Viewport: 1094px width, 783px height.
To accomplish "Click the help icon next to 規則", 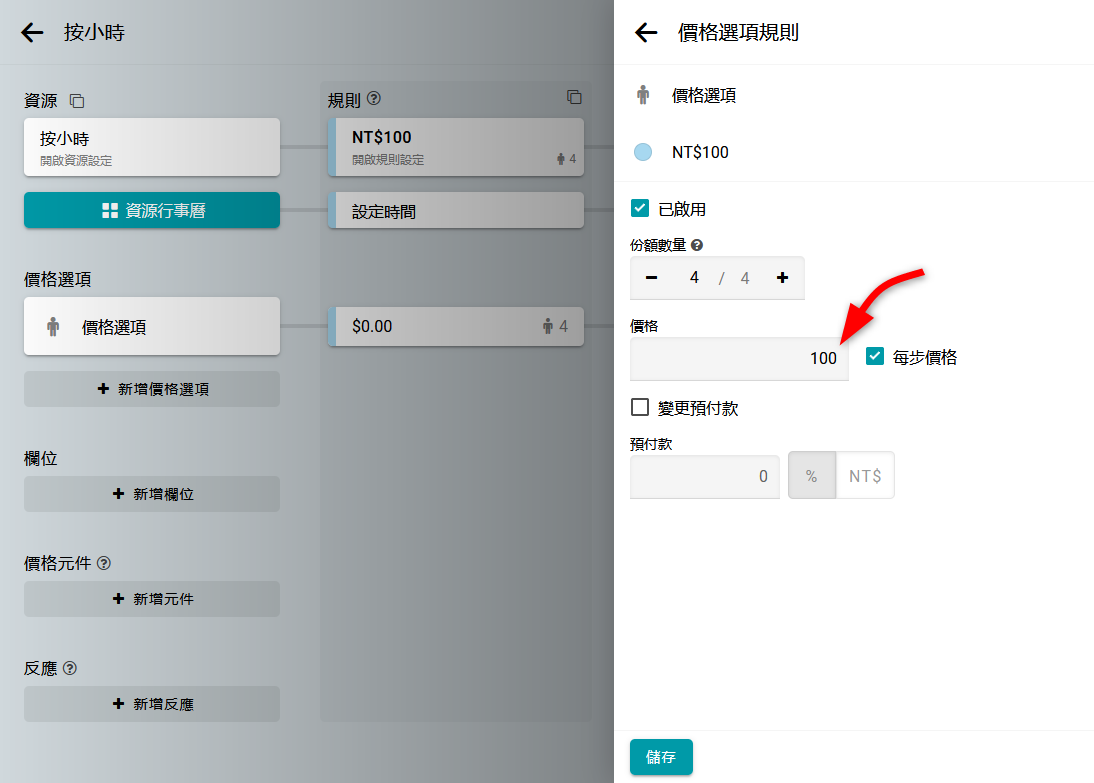I will pyautogui.click(x=374, y=99).
